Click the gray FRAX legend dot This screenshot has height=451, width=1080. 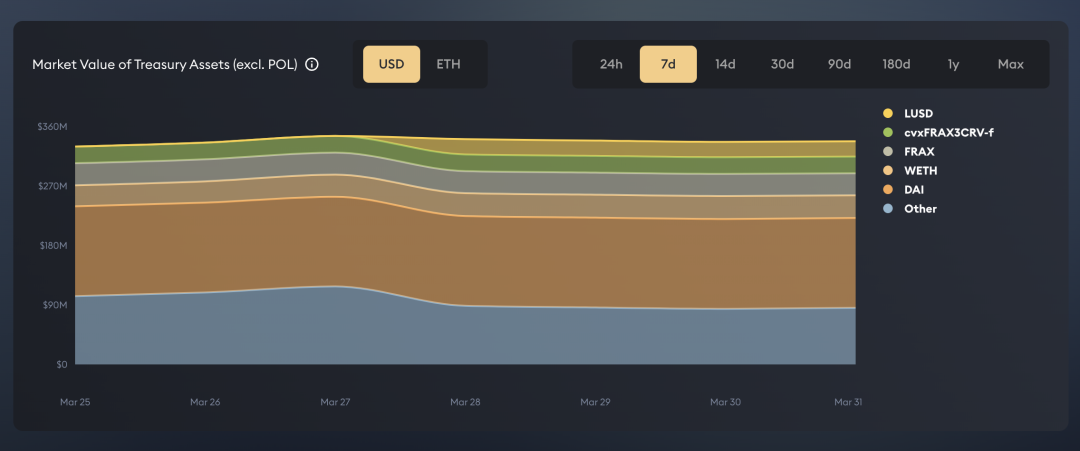pos(888,151)
